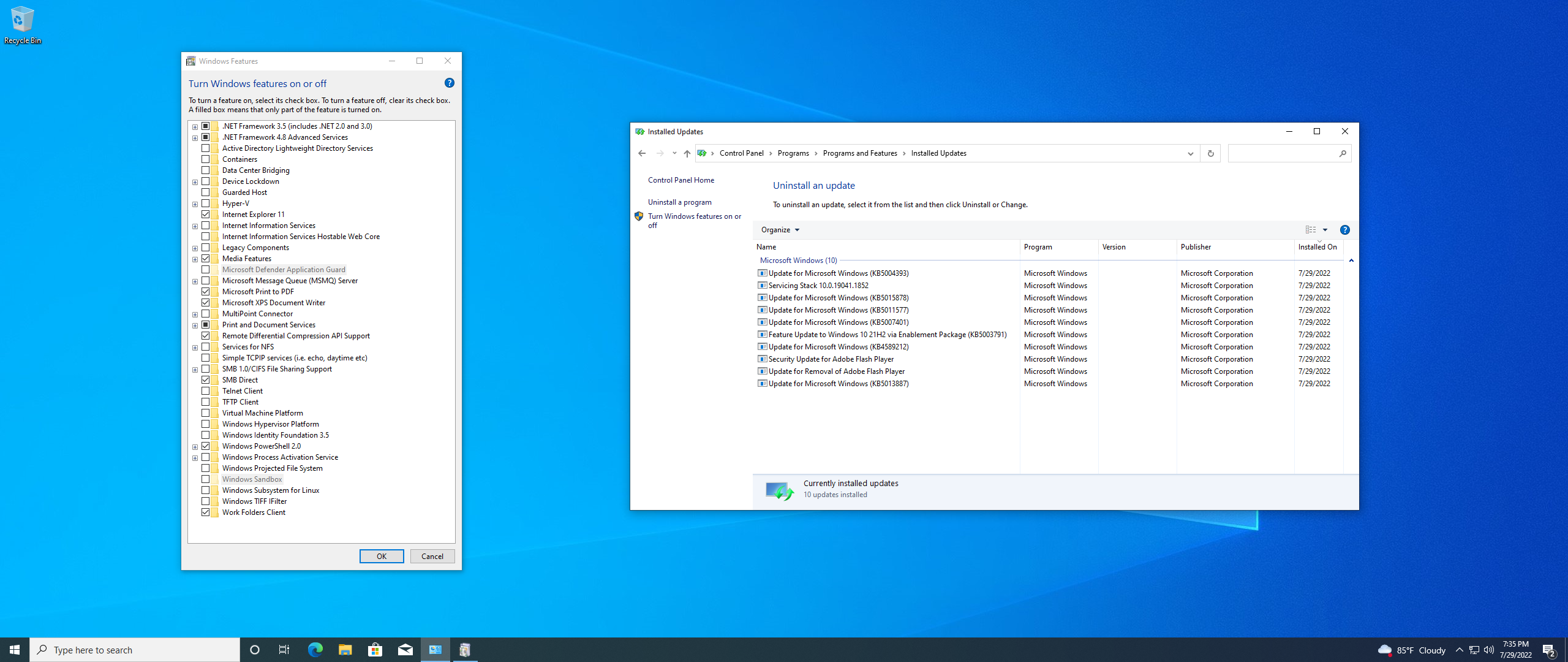Click the search magnifier icon in Installed Updates
Image resolution: width=1568 pixels, height=662 pixels.
[x=1343, y=153]
